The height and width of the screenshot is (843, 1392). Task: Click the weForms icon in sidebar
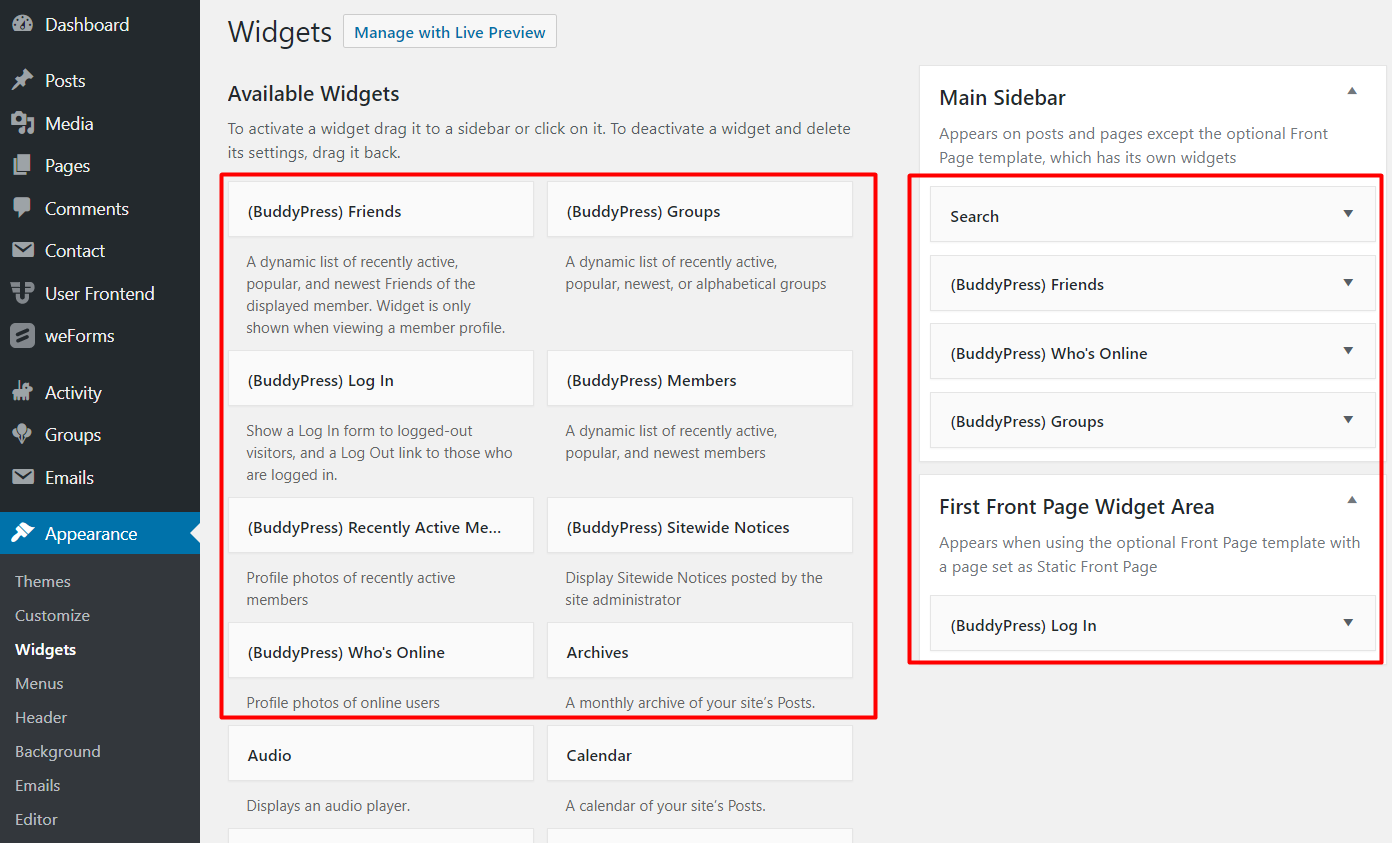pos(22,336)
